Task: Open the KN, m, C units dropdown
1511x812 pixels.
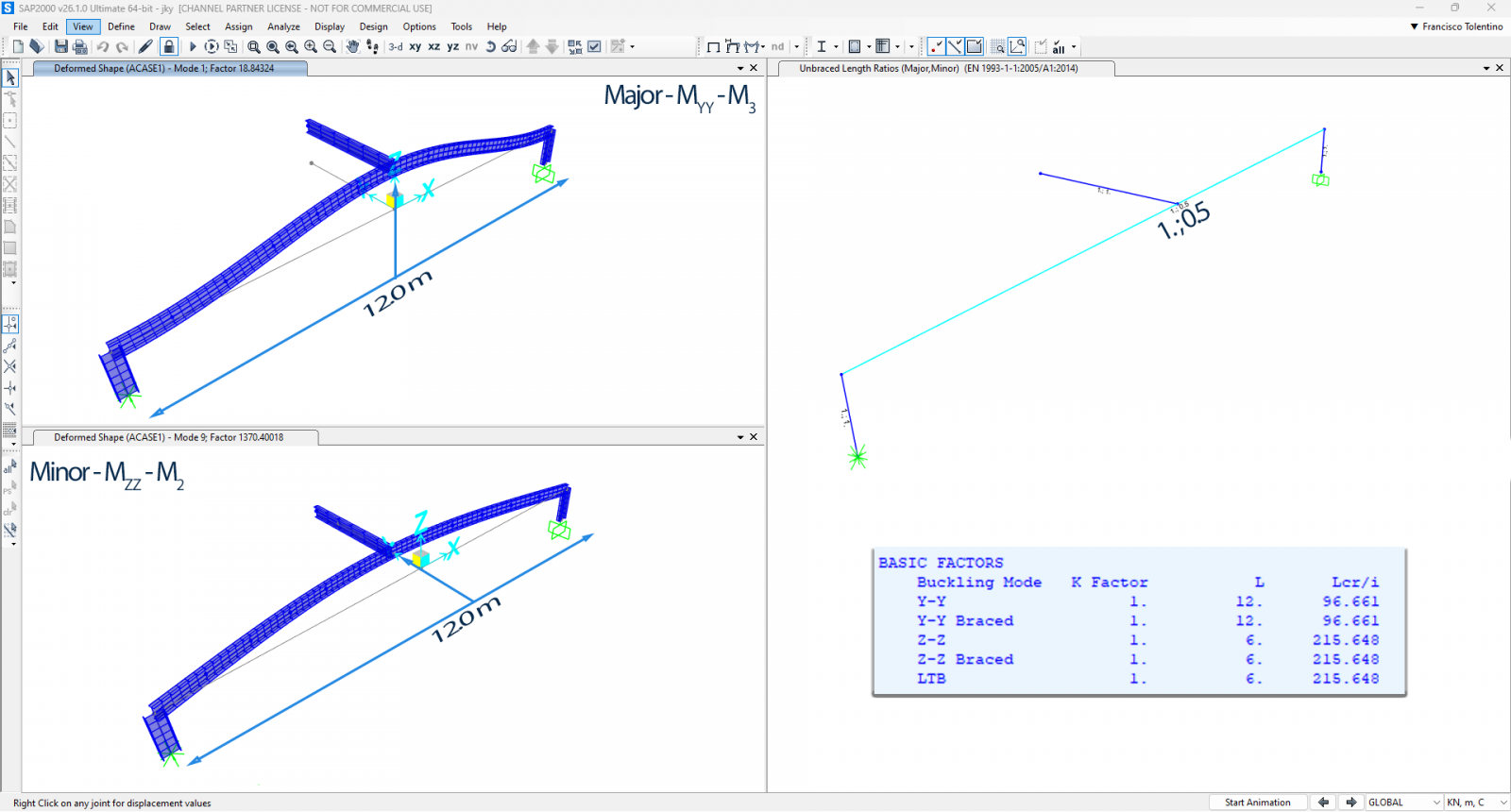Action: (1476, 803)
